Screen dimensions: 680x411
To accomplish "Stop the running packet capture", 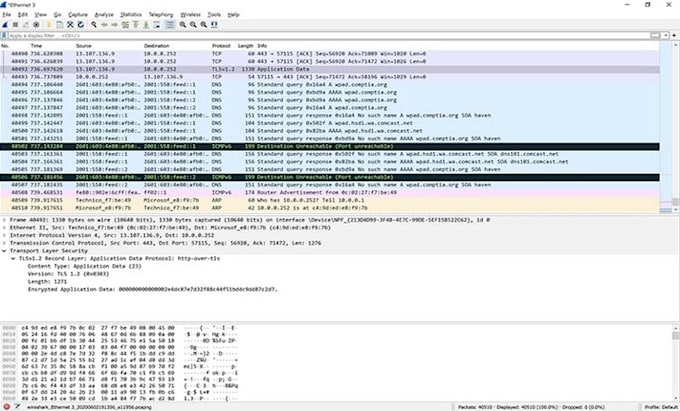I will (16, 25).
